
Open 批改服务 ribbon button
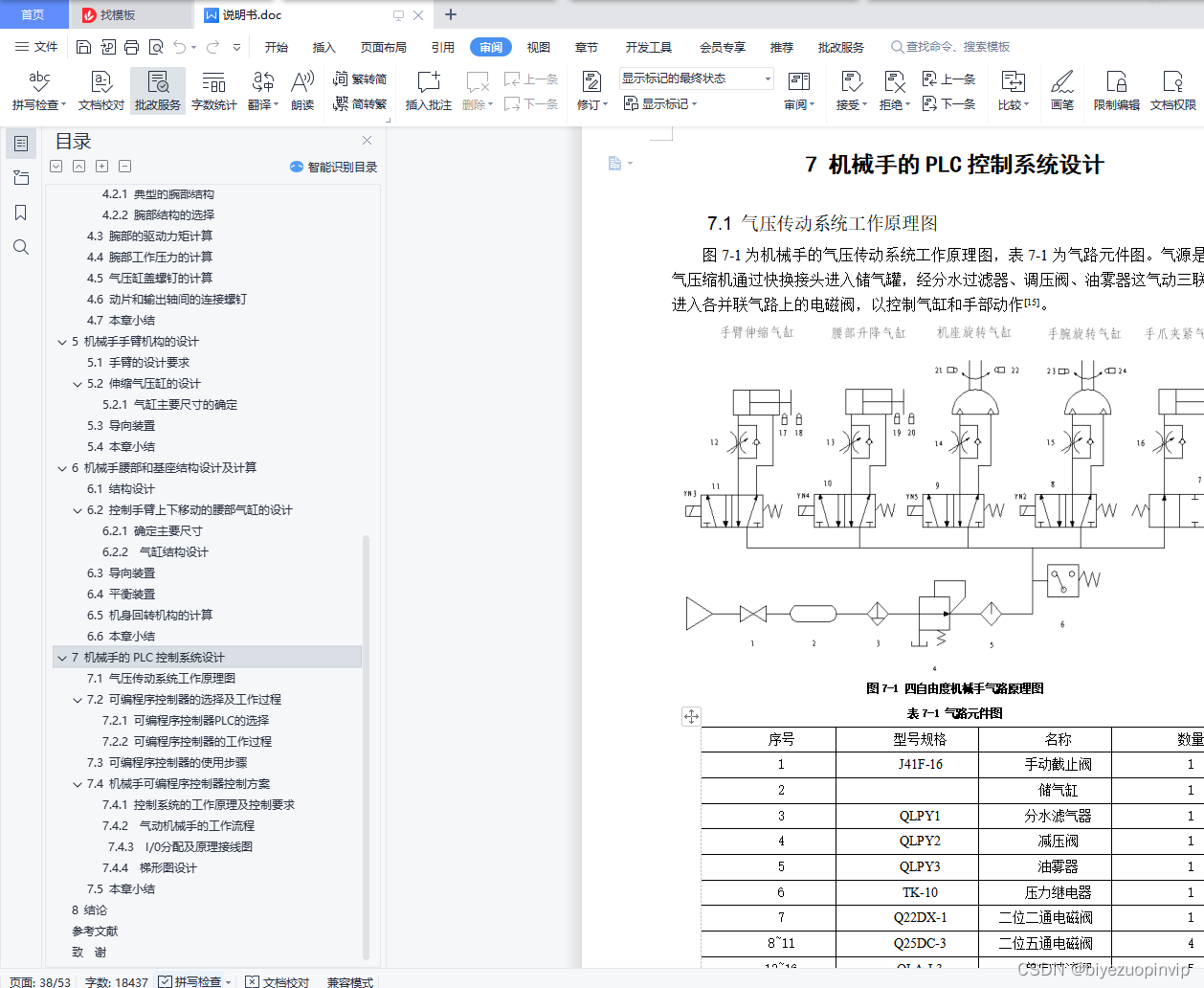[158, 91]
